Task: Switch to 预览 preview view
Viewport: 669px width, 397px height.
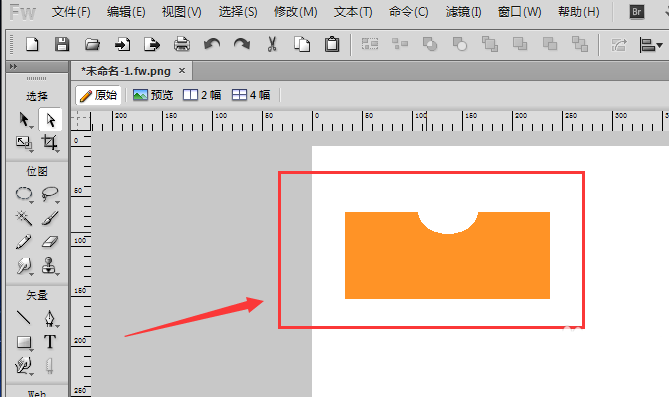Action: click(153, 95)
